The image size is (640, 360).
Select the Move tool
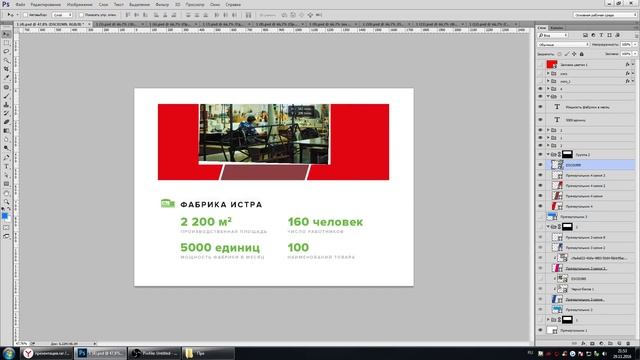pos(6,34)
